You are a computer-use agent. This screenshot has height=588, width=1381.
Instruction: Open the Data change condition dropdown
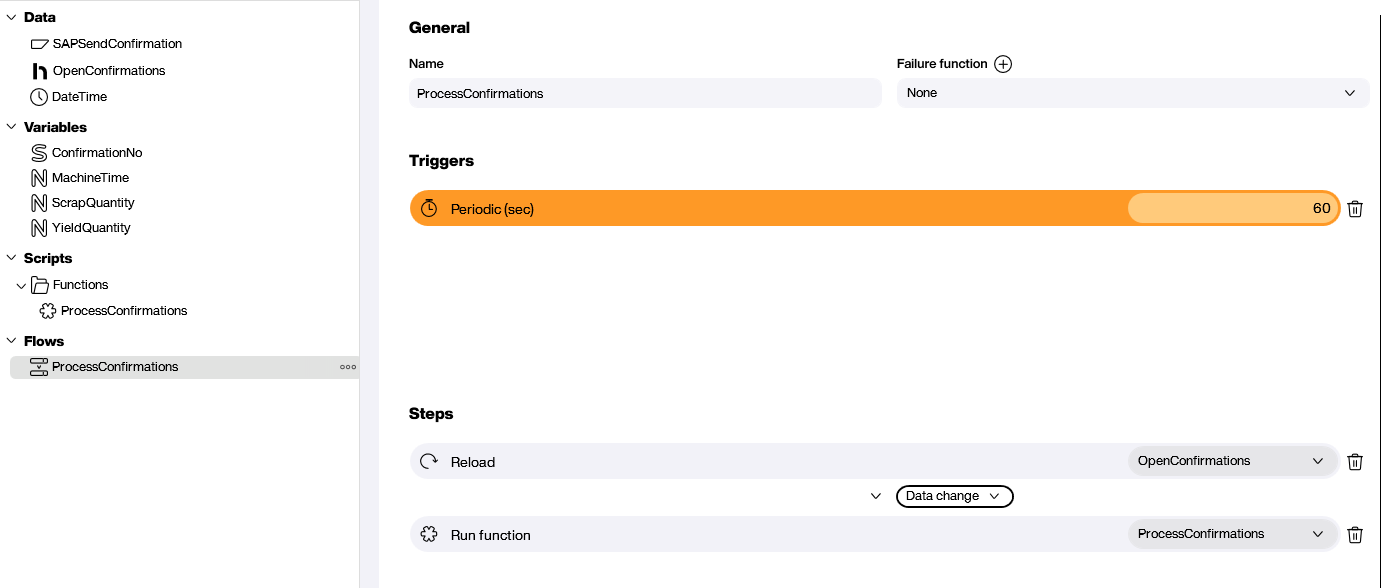tap(953, 496)
